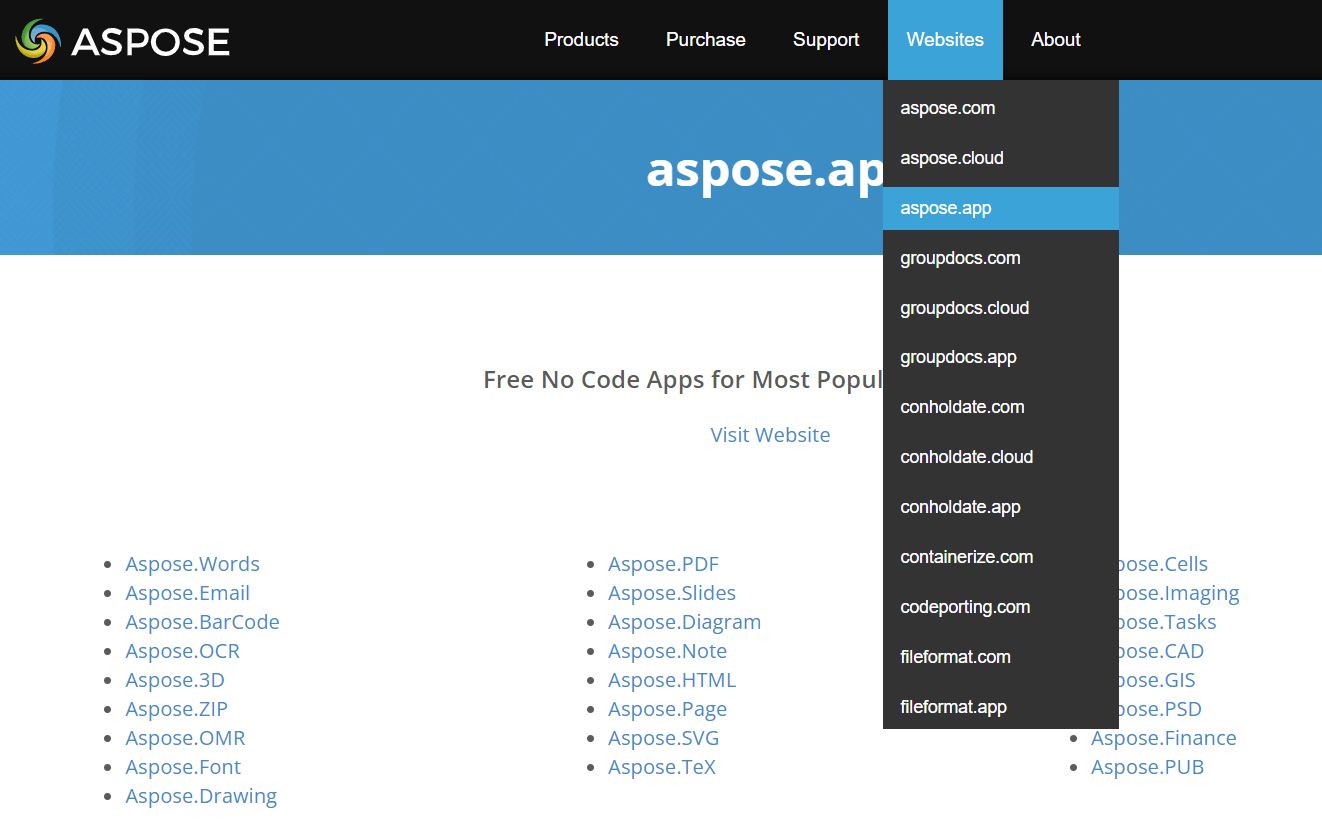Select conholdate.cloud menu entry
1322x821 pixels.
click(x=966, y=457)
